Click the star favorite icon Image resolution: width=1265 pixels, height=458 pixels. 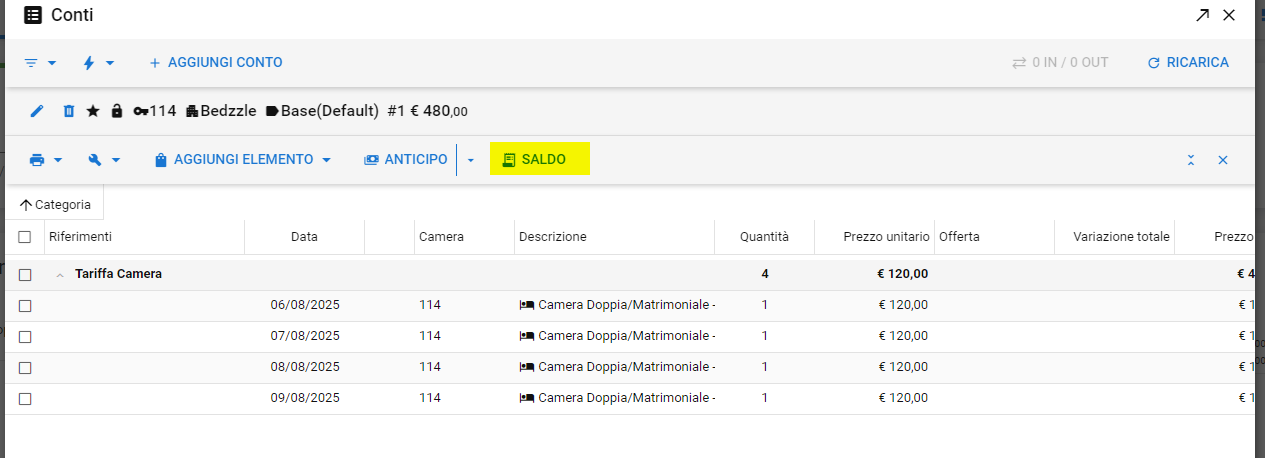tap(93, 111)
